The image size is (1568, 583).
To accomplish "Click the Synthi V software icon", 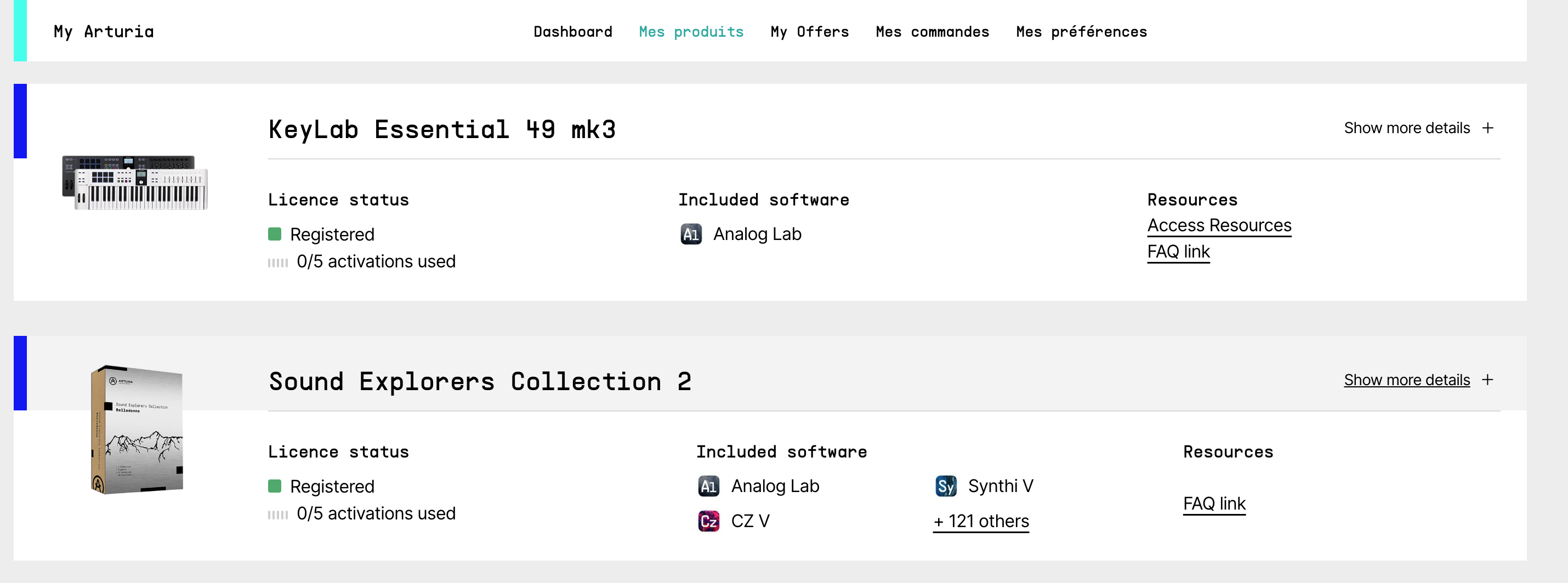I will pos(946,486).
